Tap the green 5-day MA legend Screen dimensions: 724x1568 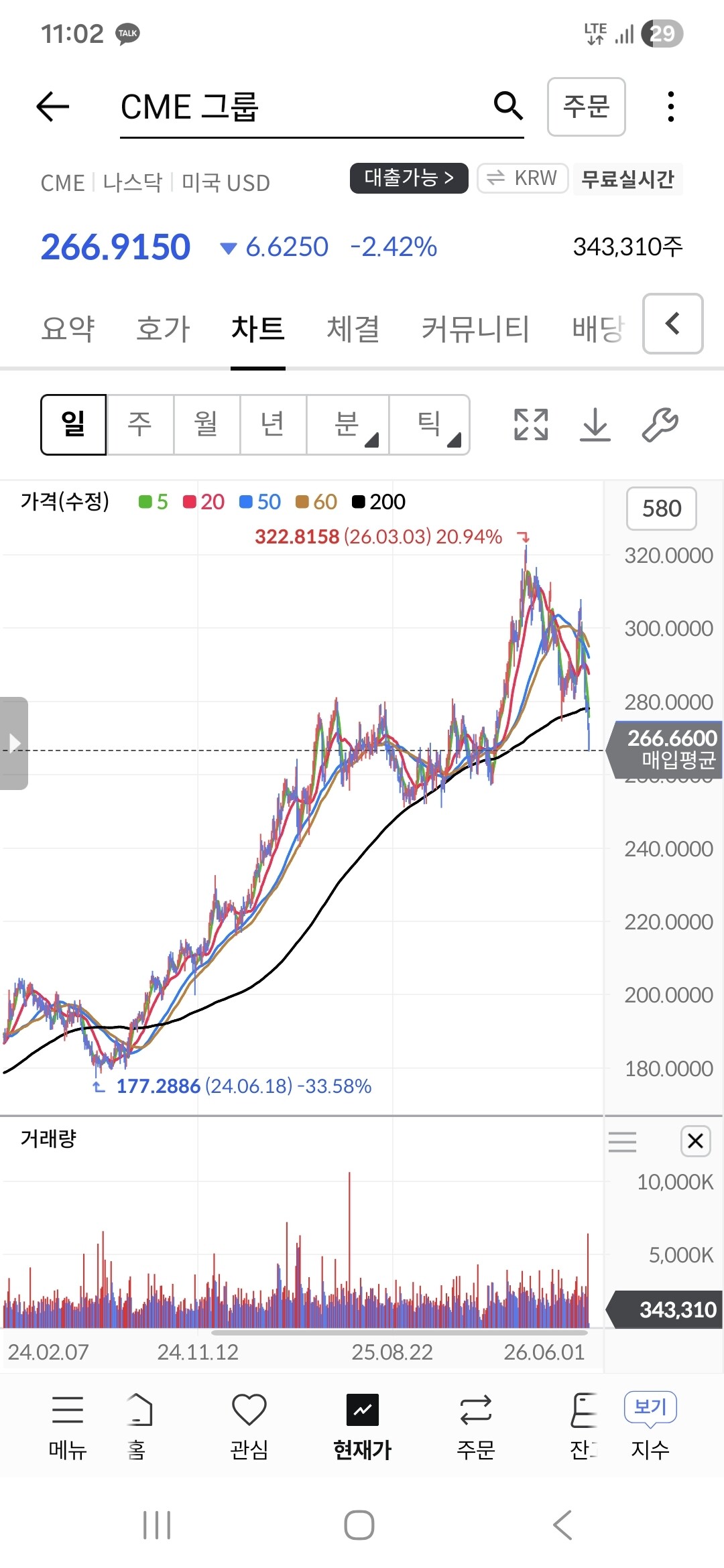(154, 502)
